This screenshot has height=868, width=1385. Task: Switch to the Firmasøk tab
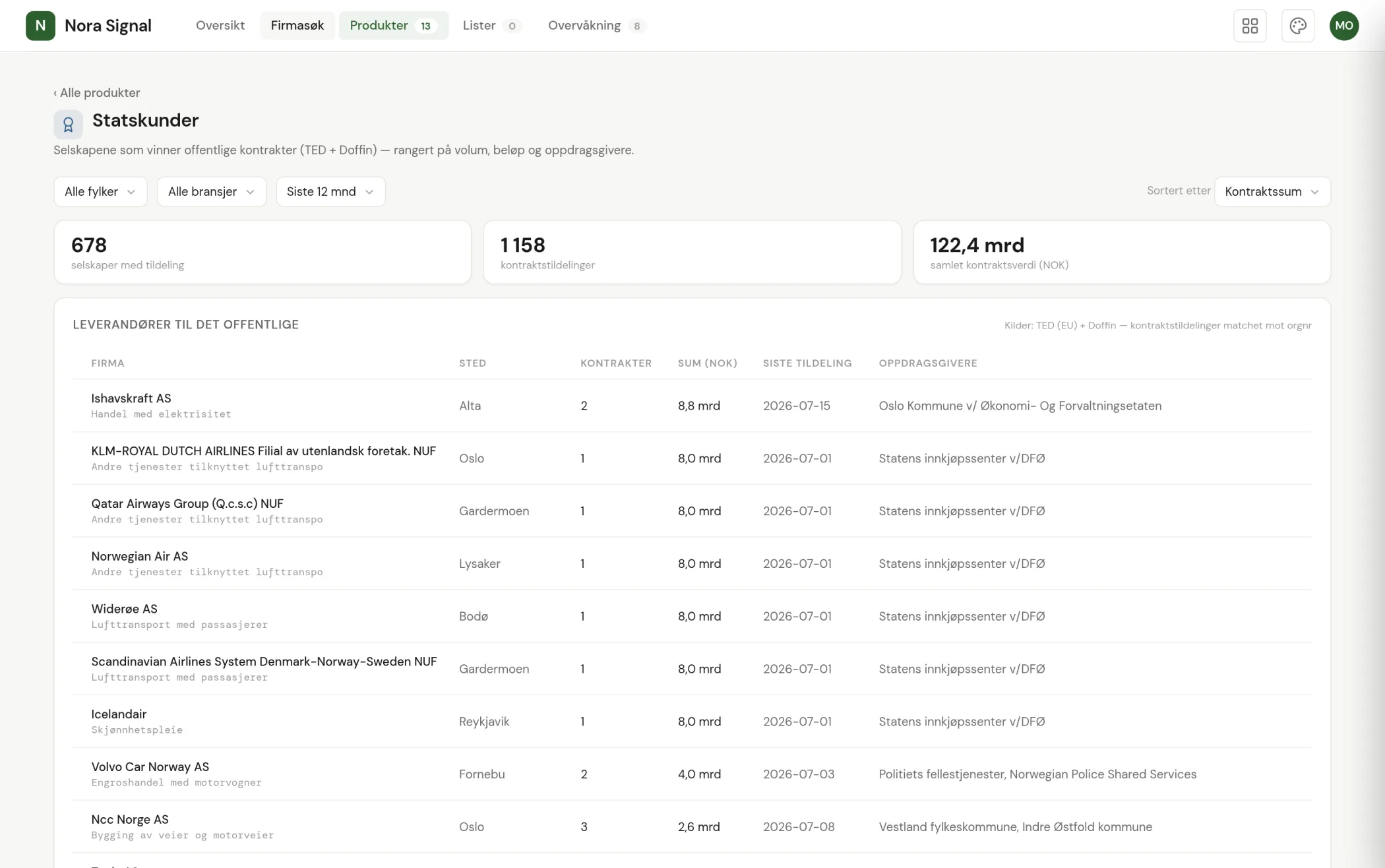[x=297, y=25]
